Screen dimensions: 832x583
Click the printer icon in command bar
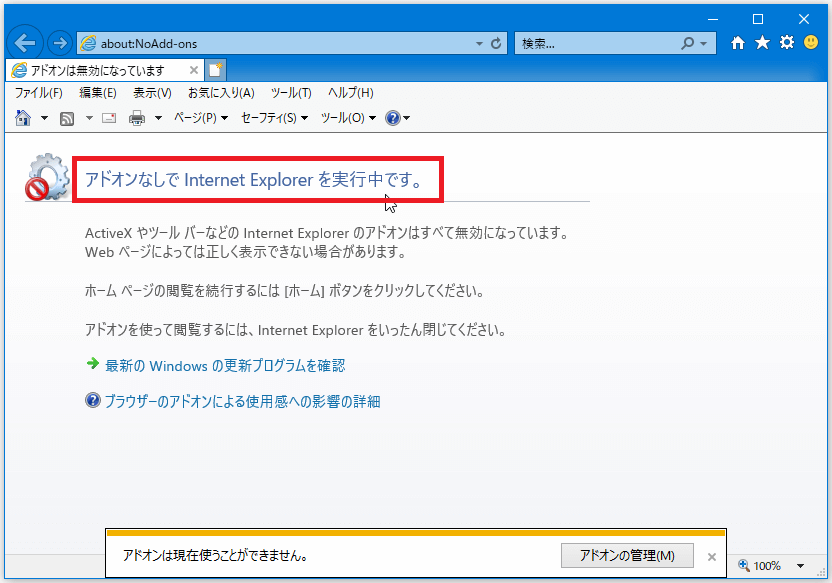point(136,118)
